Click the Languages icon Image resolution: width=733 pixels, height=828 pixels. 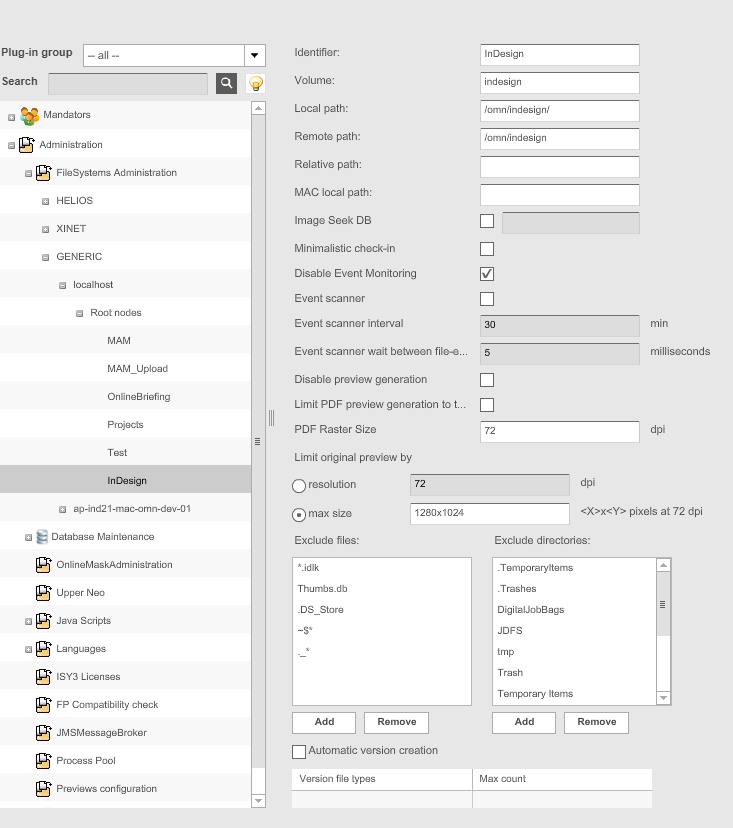point(43,648)
